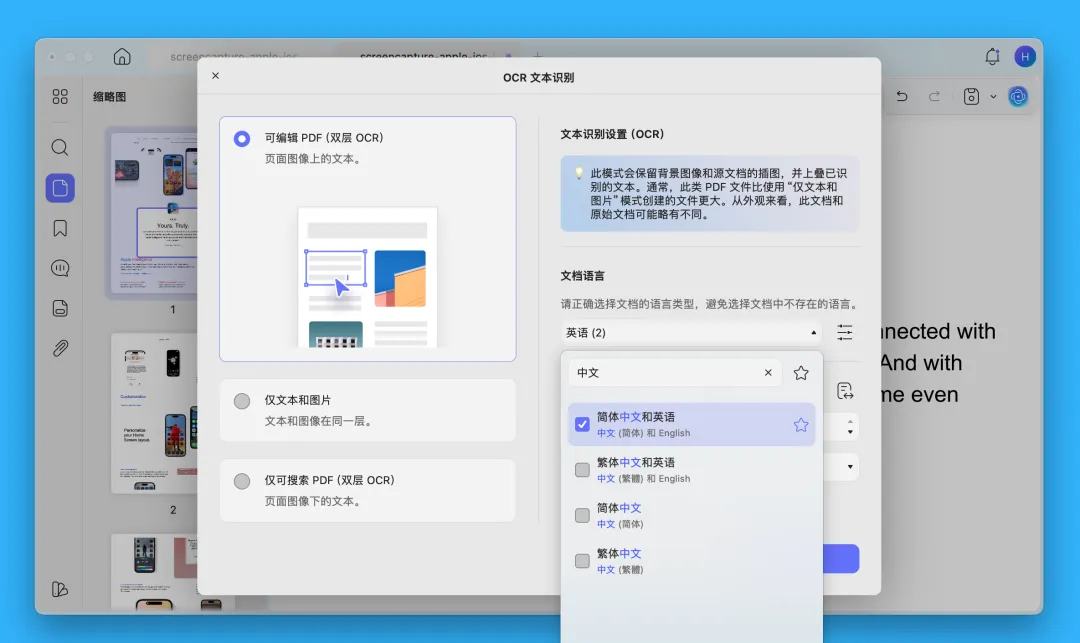This screenshot has height=643, width=1080.
Task: Check the 简体中文 (简体) only checkbox
Action: 582,515
